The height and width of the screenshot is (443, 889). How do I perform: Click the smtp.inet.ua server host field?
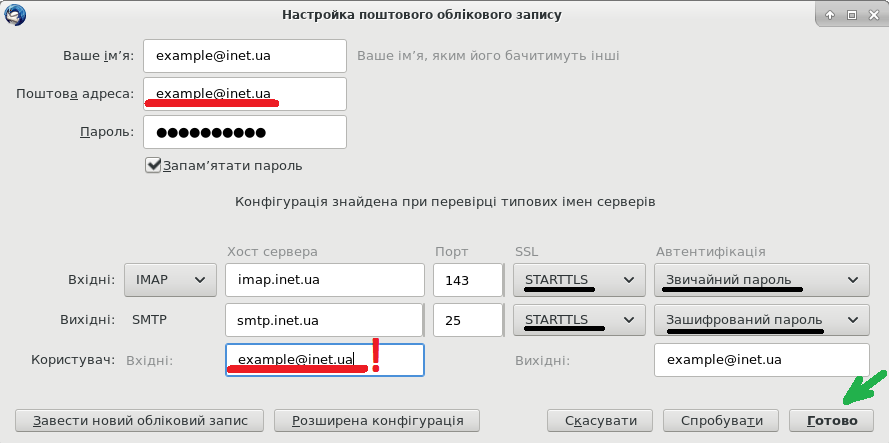(x=325, y=320)
